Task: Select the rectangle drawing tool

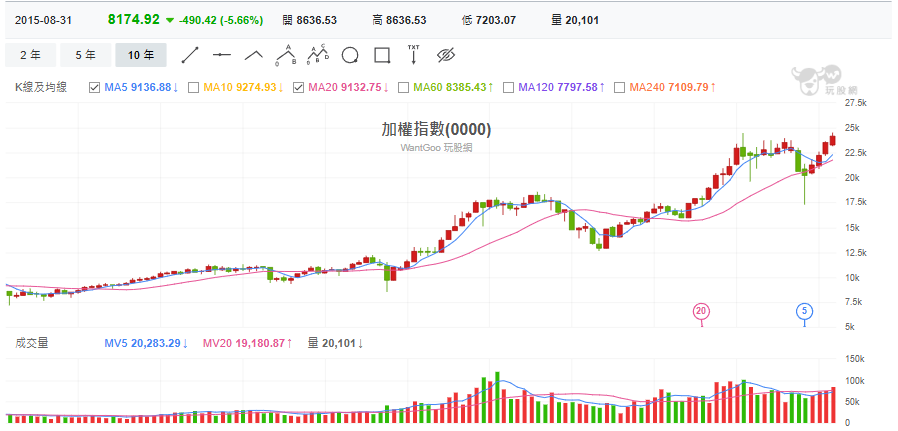Action: click(382, 54)
